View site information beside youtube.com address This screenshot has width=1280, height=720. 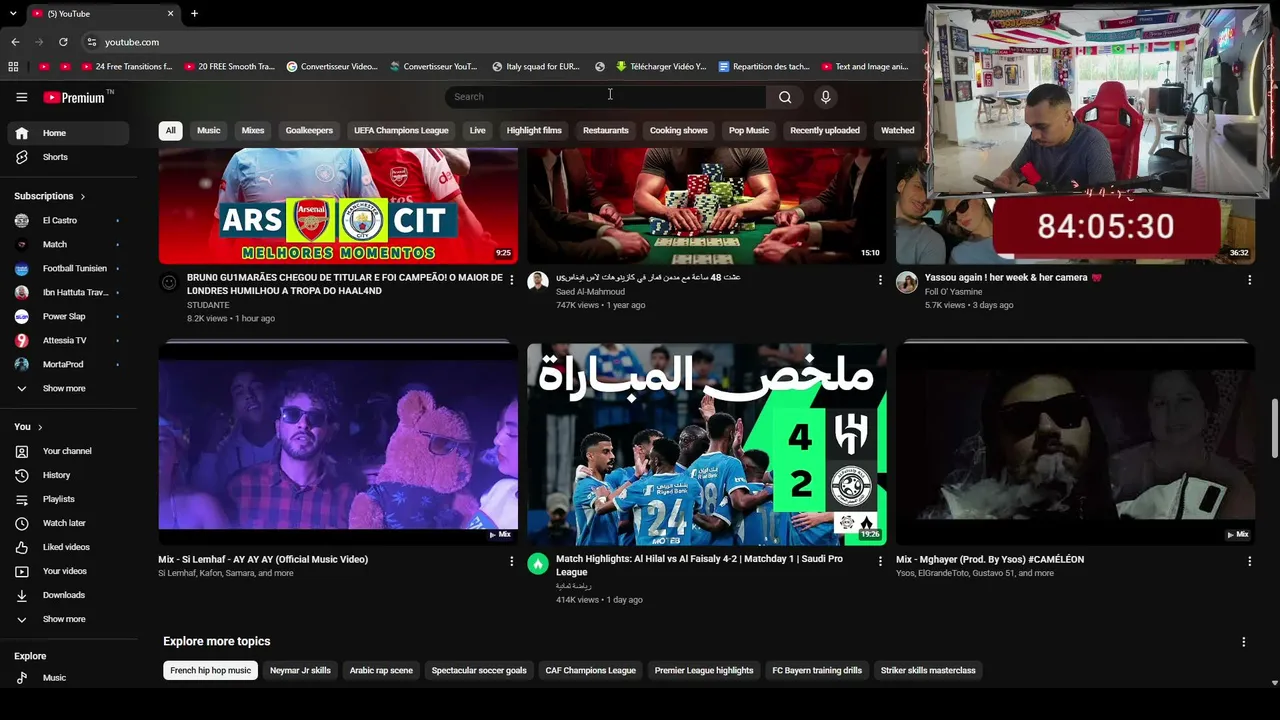91,42
